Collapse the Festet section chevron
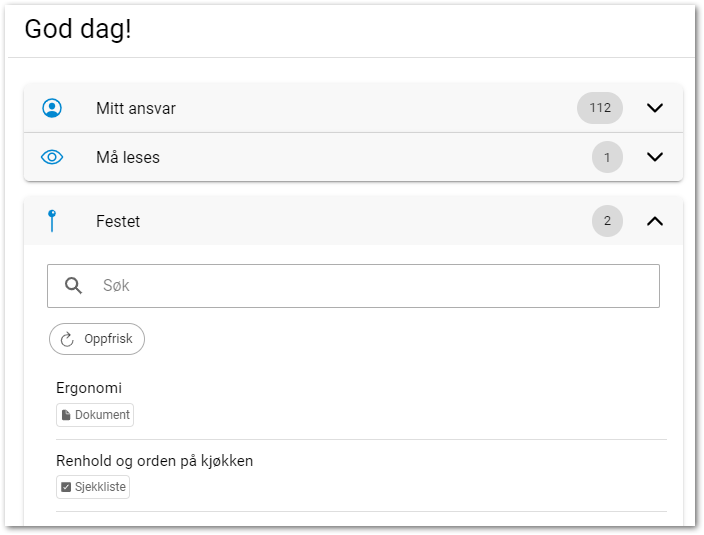Screen dimensions: 704x535 click(x=655, y=221)
